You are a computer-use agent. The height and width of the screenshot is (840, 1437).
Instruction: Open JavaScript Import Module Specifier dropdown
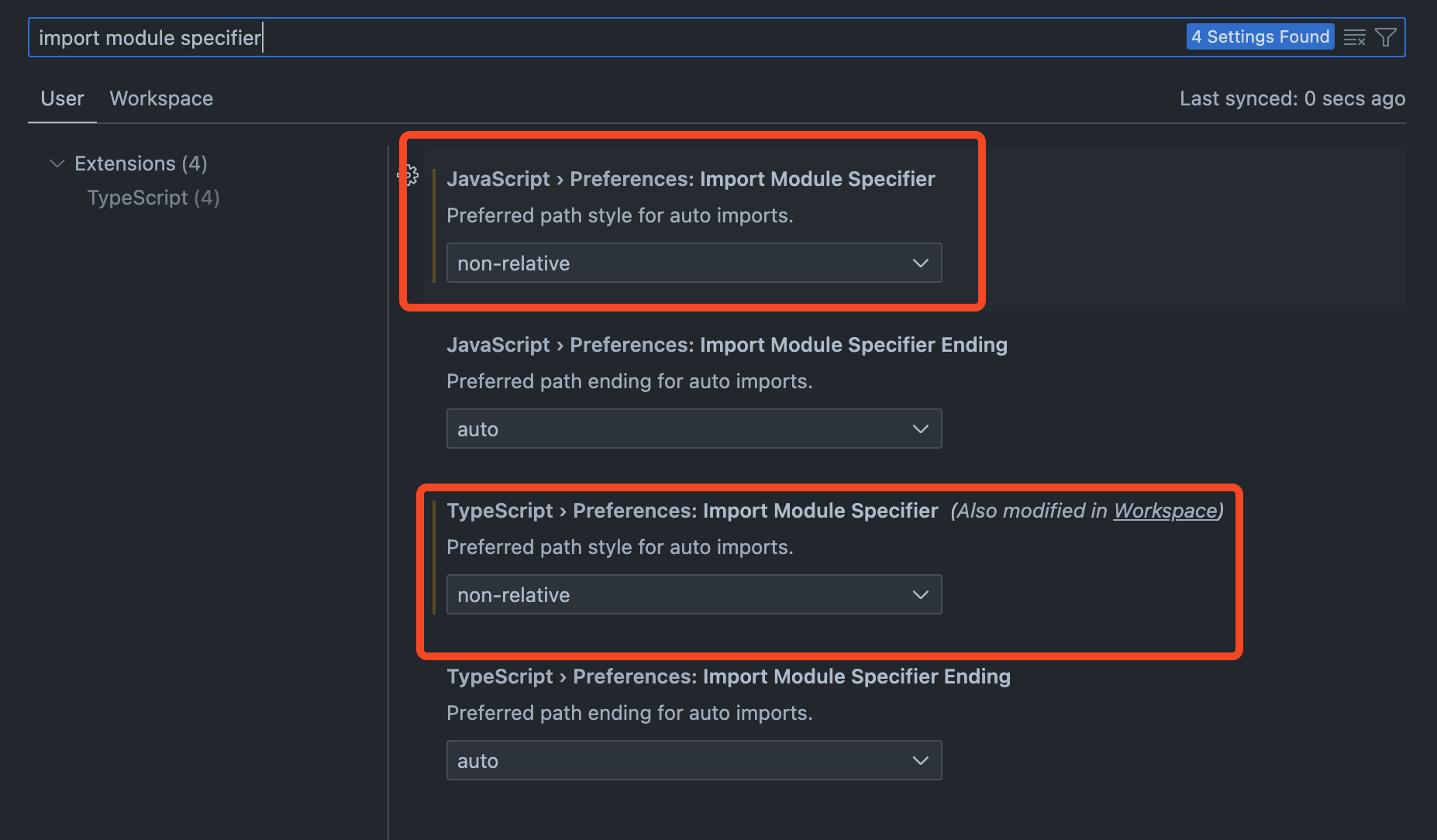694,263
